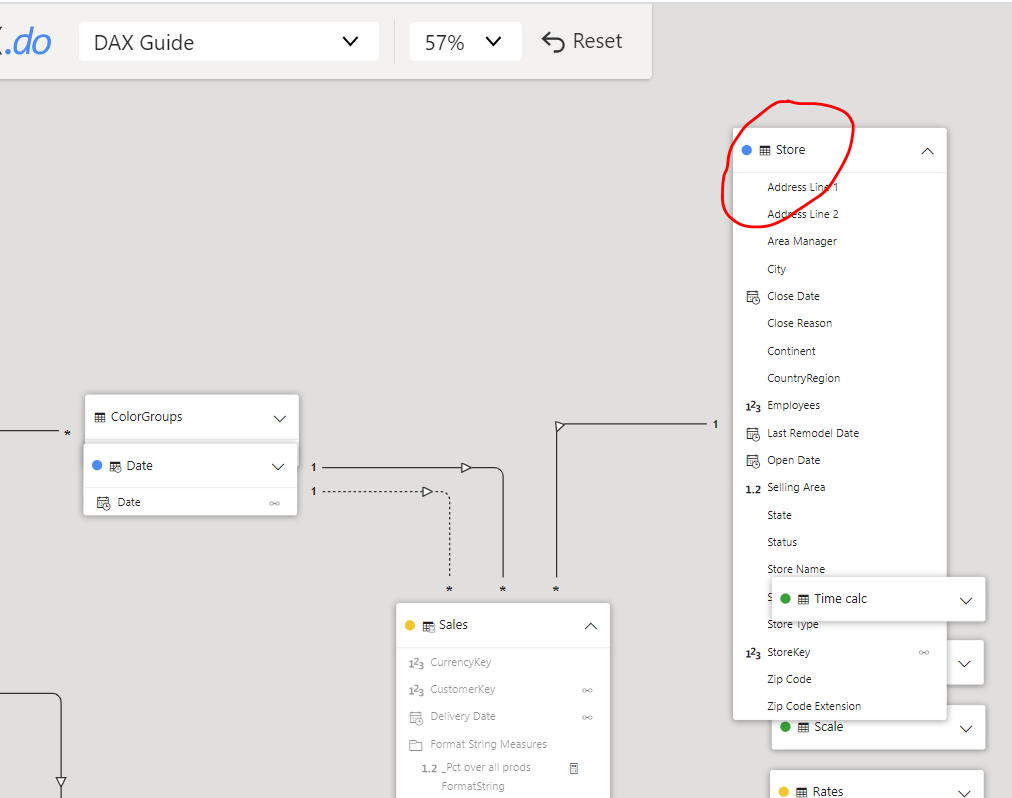Select the Address Line 1 column

802,187
